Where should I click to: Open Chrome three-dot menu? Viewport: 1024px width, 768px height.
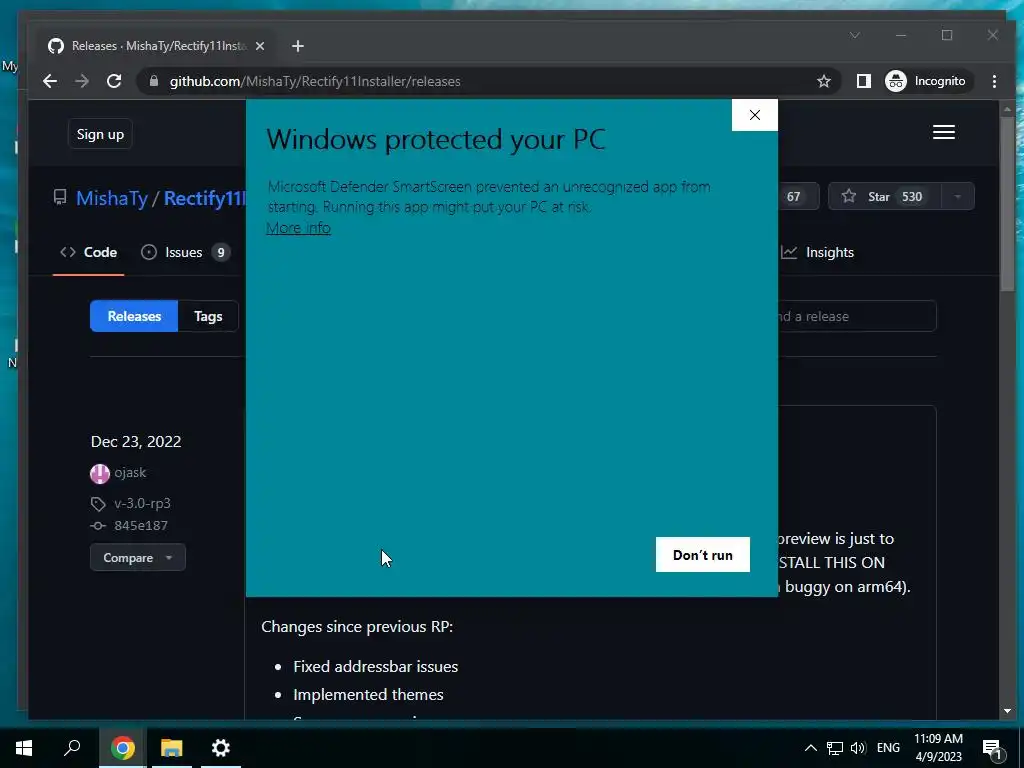click(x=994, y=81)
